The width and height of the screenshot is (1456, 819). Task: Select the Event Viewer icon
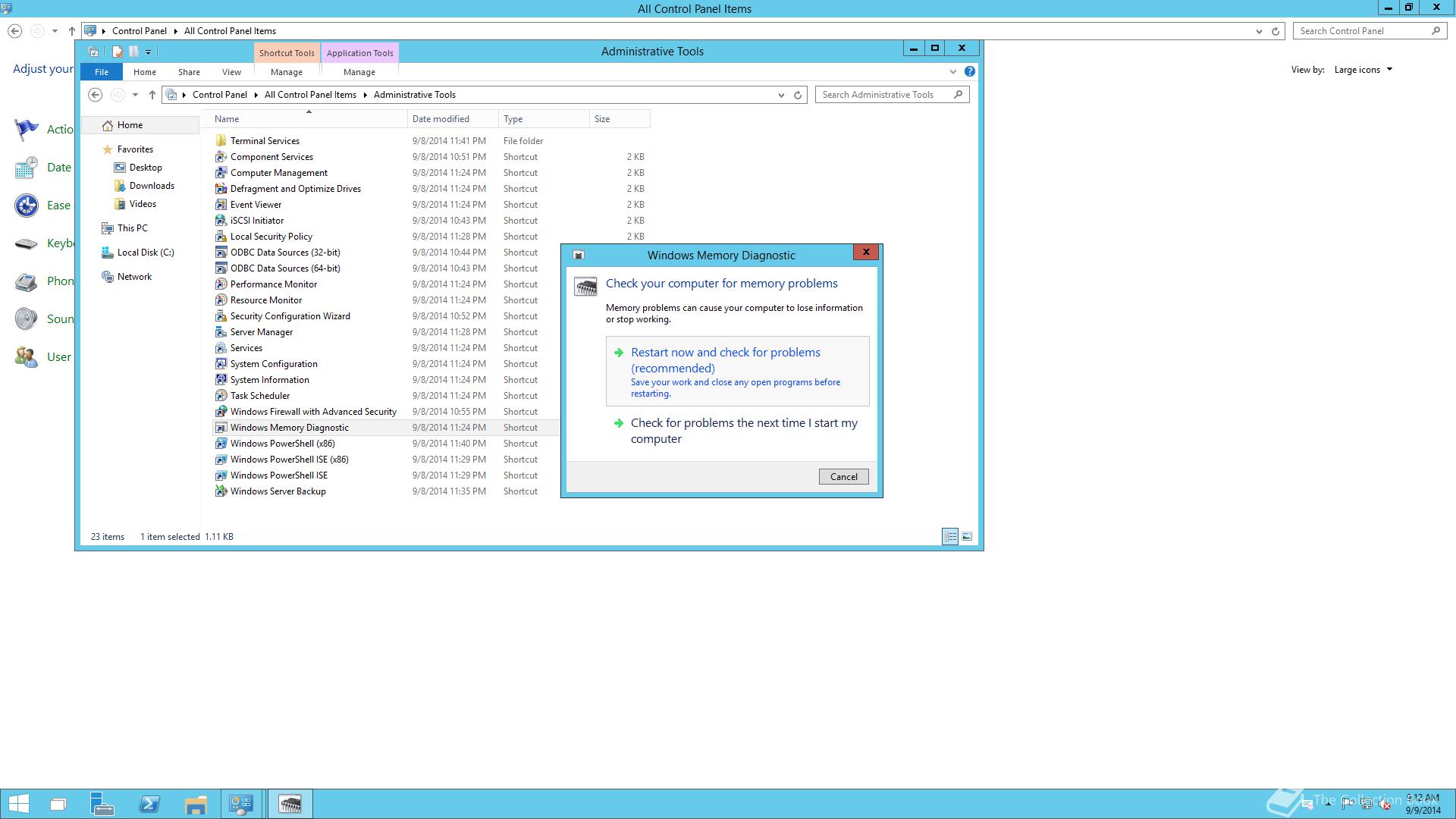221,204
